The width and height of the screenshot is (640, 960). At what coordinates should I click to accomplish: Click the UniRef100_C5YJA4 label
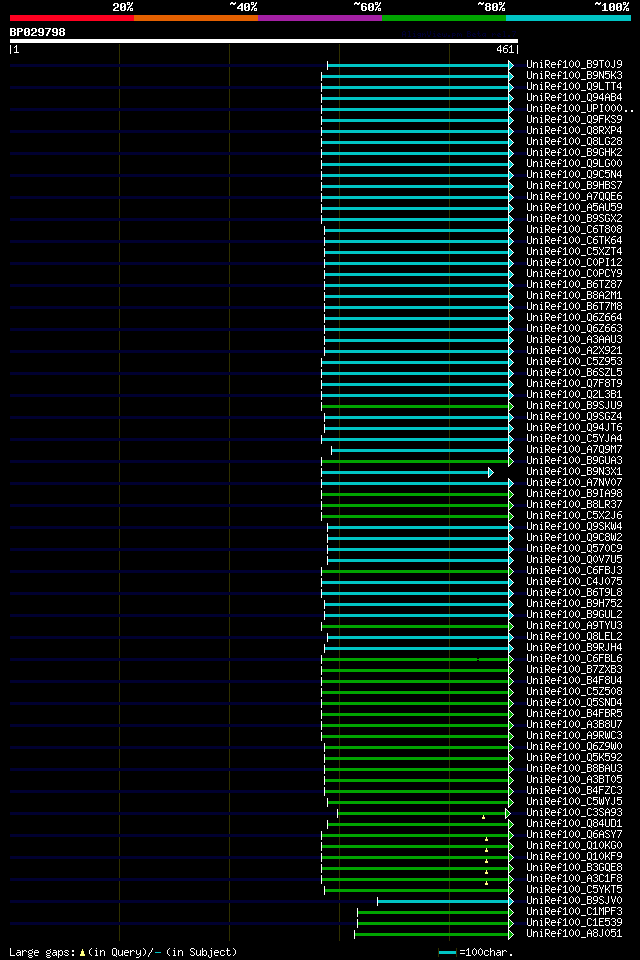point(574,439)
